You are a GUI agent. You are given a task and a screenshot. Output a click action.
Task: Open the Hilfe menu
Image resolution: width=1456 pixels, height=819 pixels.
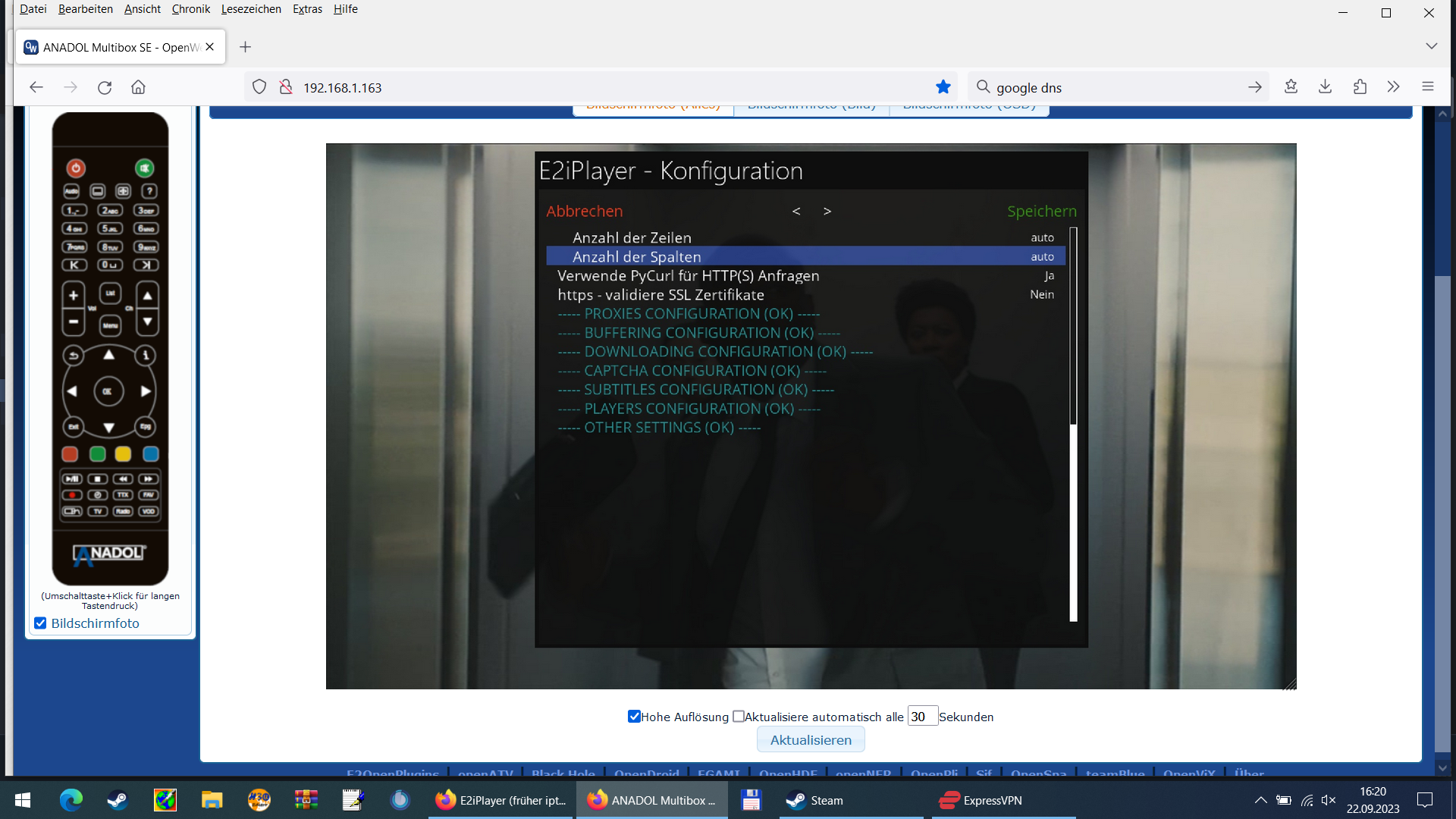346,9
